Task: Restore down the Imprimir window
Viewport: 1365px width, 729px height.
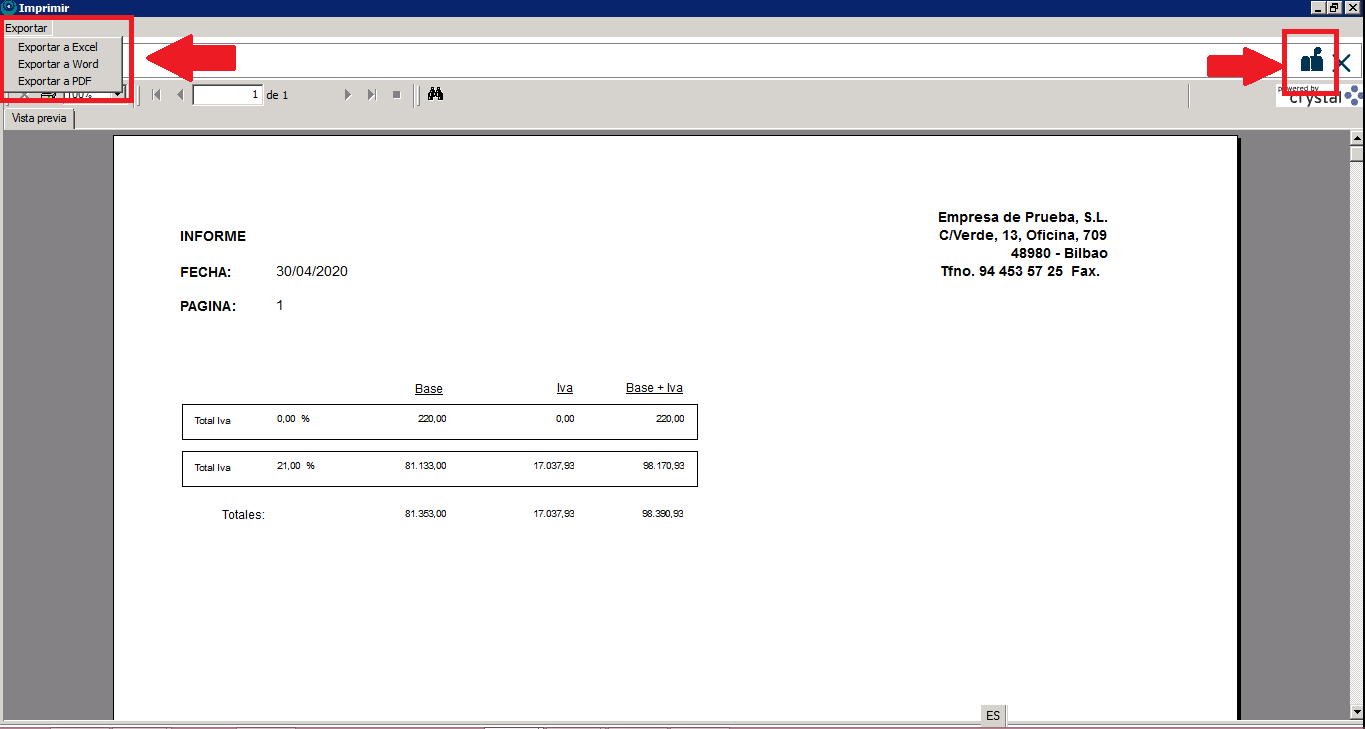Action: coord(1335,8)
